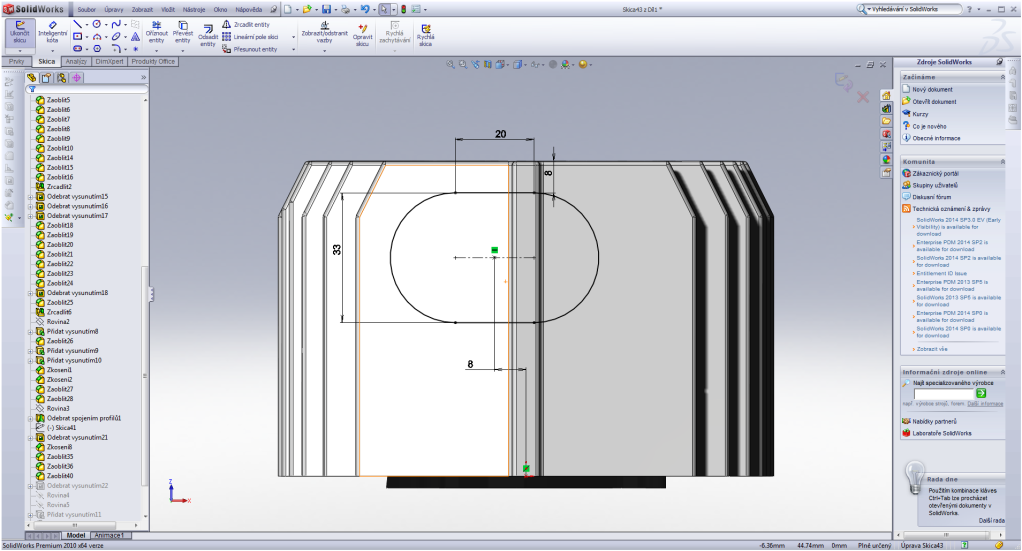The height and width of the screenshot is (551, 1022).
Task: Open Line tool dropdown arrow
Action: click(87, 24)
